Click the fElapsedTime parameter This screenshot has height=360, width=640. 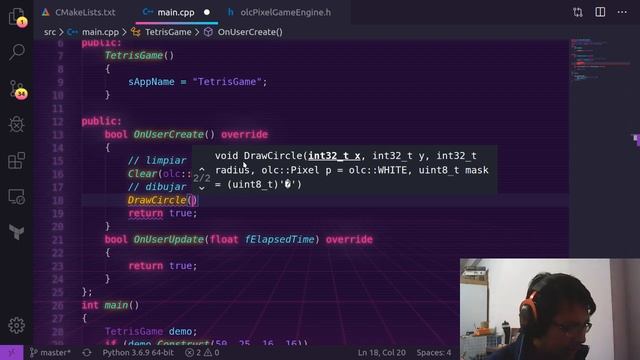click(x=279, y=239)
